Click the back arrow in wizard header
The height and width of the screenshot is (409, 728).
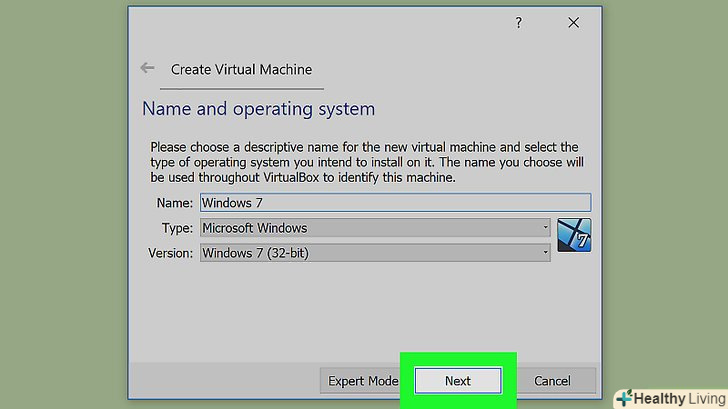click(148, 69)
